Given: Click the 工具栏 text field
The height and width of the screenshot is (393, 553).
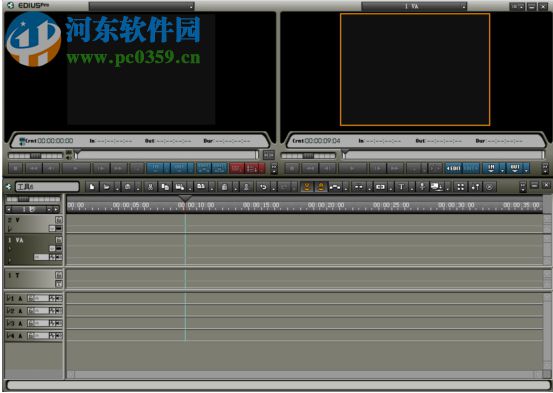Looking at the screenshot, I should (x=47, y=187).
